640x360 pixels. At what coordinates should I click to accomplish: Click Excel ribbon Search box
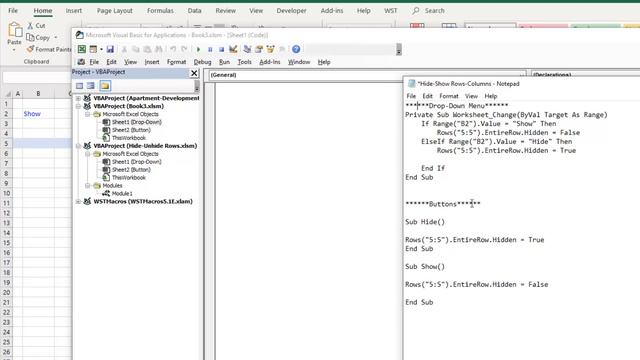429,11
